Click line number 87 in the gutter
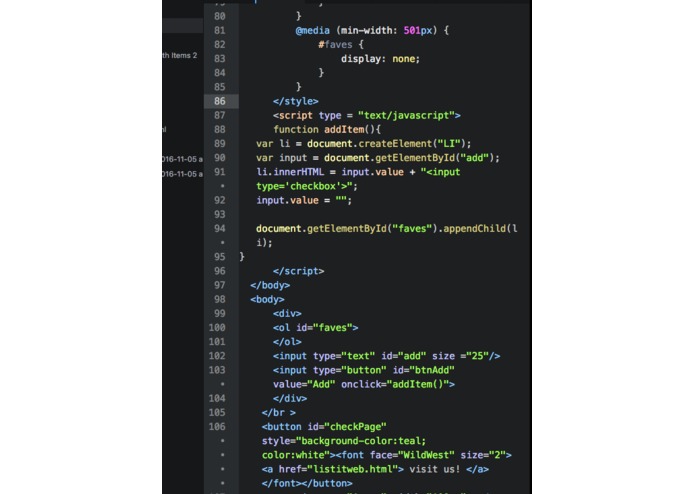The height and width of the screenshot is (494, 695). [220, 115]
